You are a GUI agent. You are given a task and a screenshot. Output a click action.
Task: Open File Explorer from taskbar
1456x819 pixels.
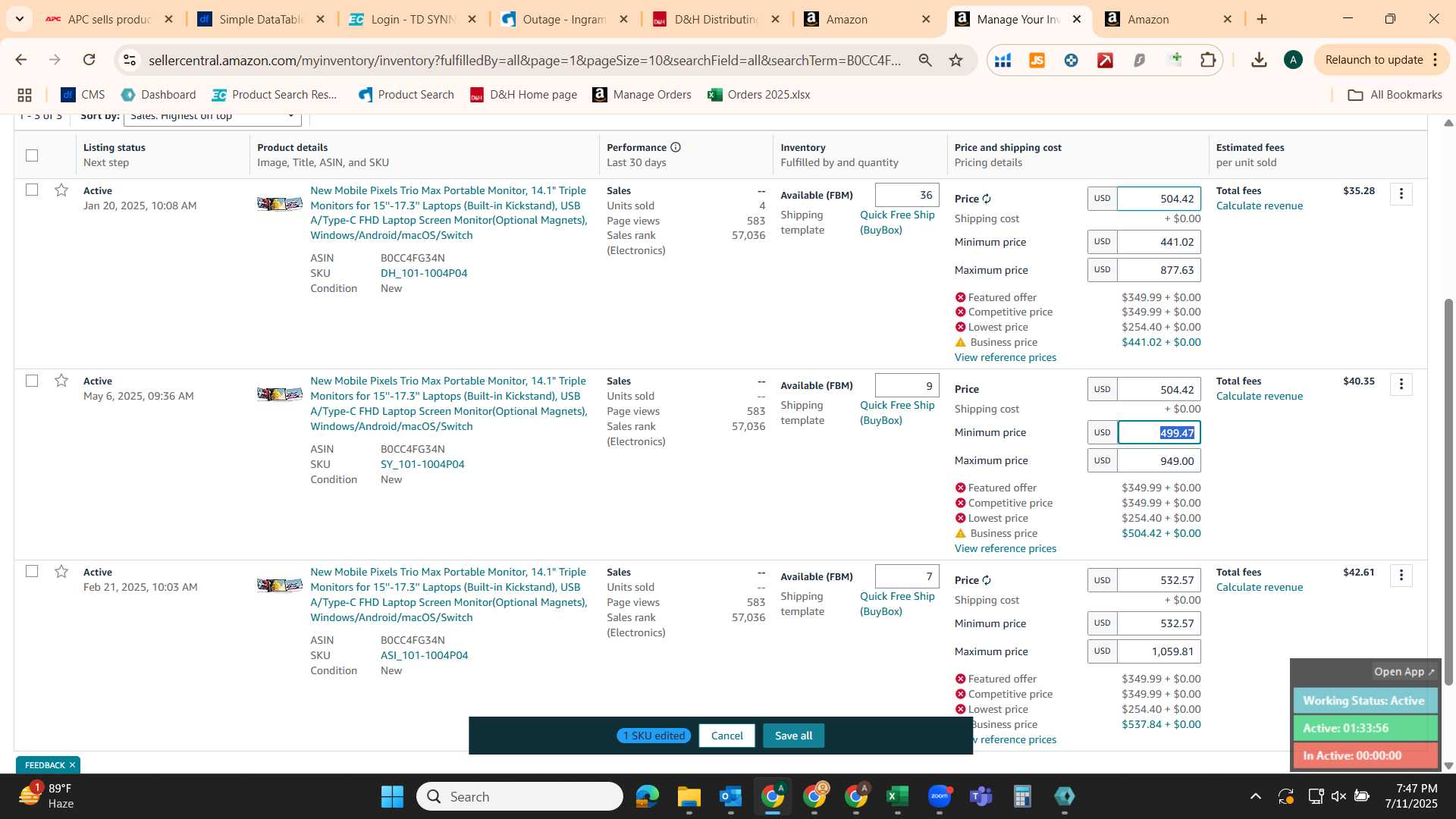(x=689, y=796)
